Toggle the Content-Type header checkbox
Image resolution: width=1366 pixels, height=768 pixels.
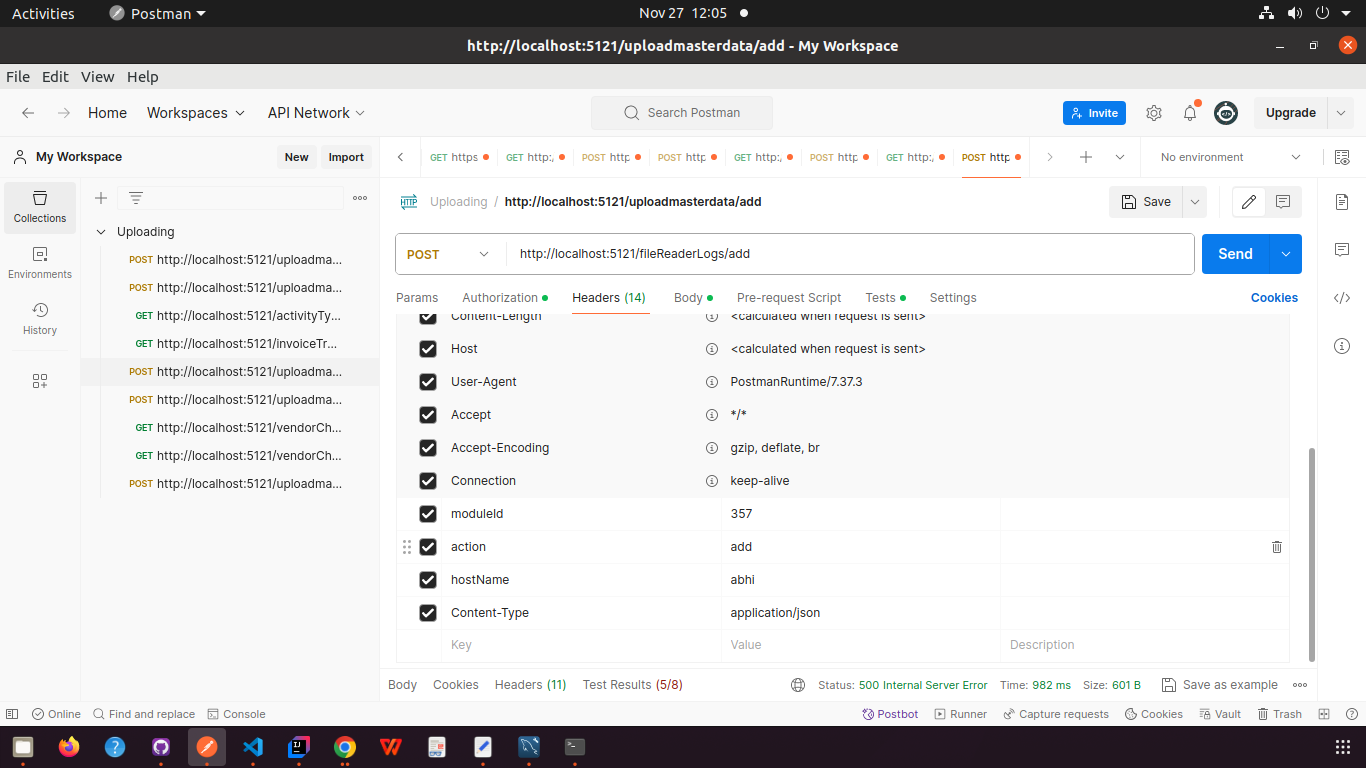click(428, 613)
